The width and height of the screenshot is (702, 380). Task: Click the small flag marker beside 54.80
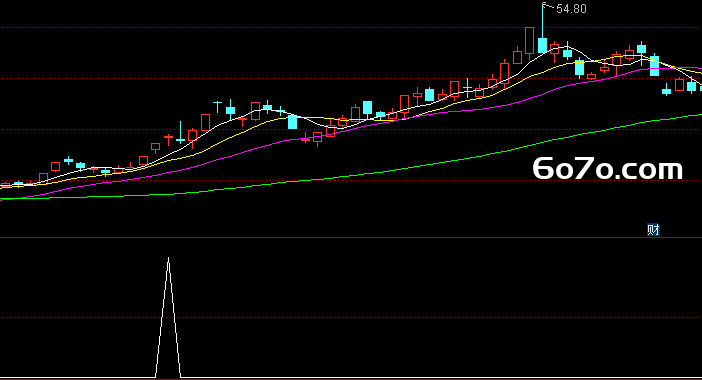(x=547, y=6)
